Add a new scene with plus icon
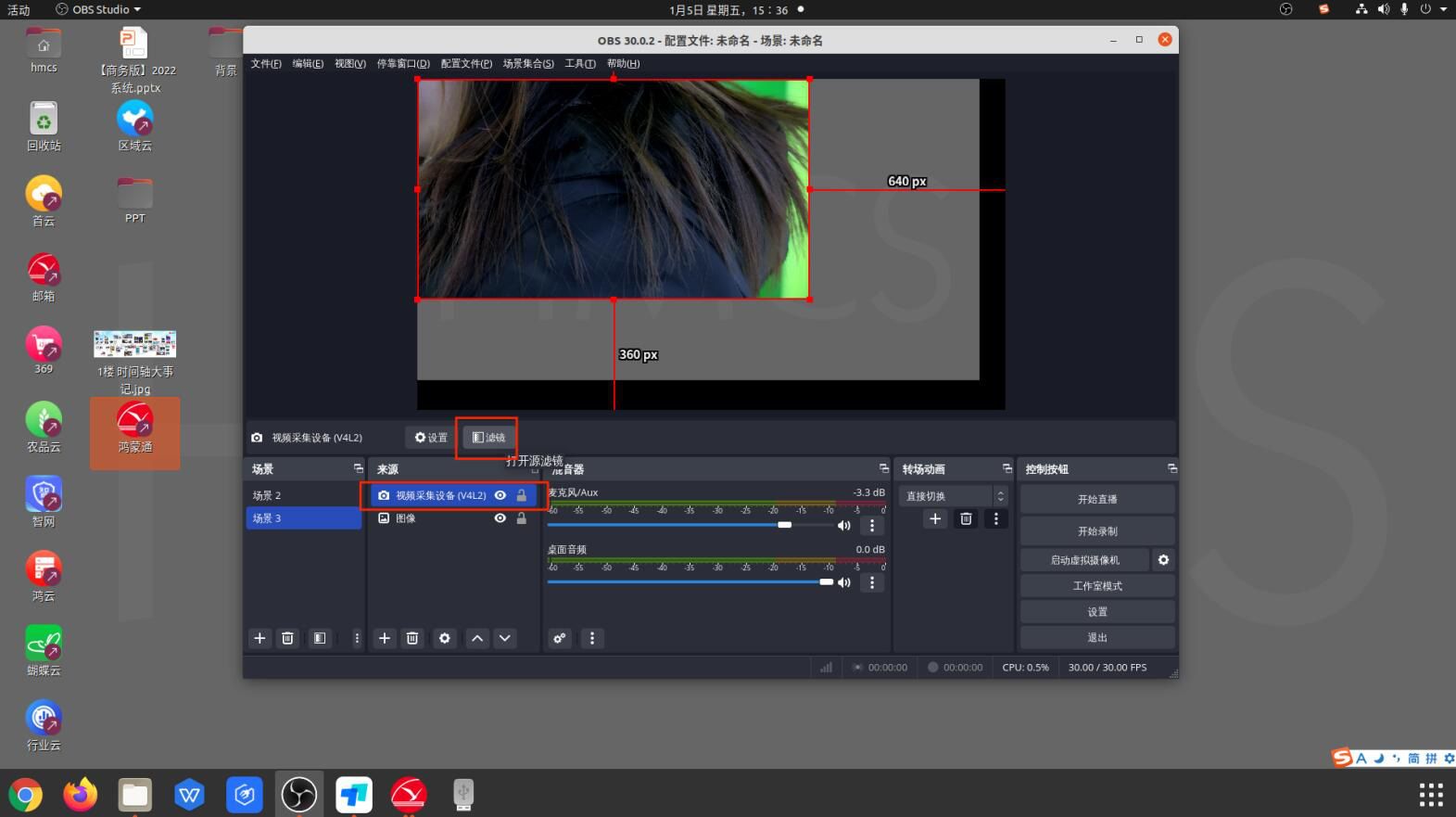Screen dimensions: 1456x817 click(x=260, y=638)
